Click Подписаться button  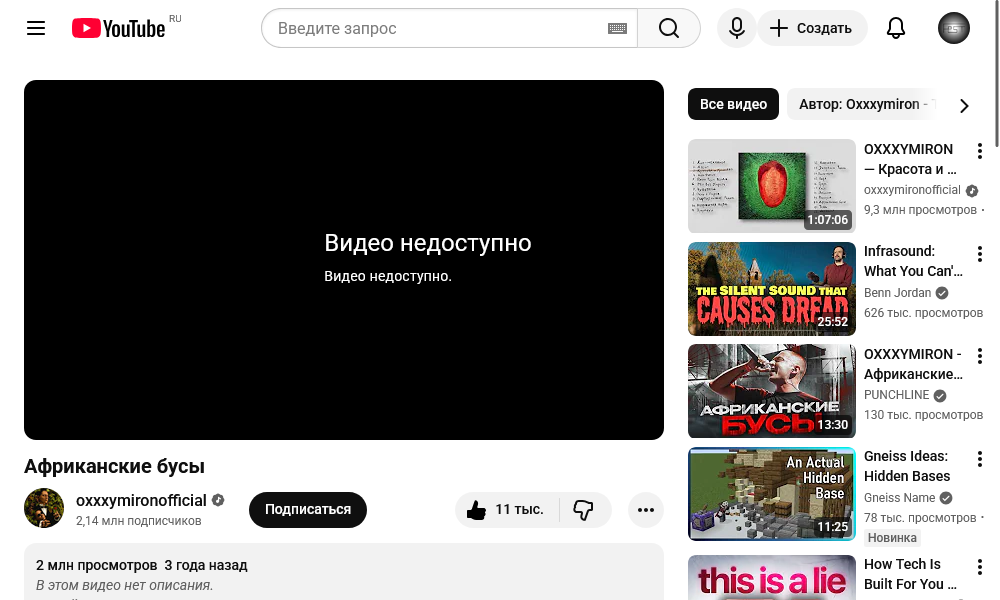pyautogui.click(x=308, y=509)
